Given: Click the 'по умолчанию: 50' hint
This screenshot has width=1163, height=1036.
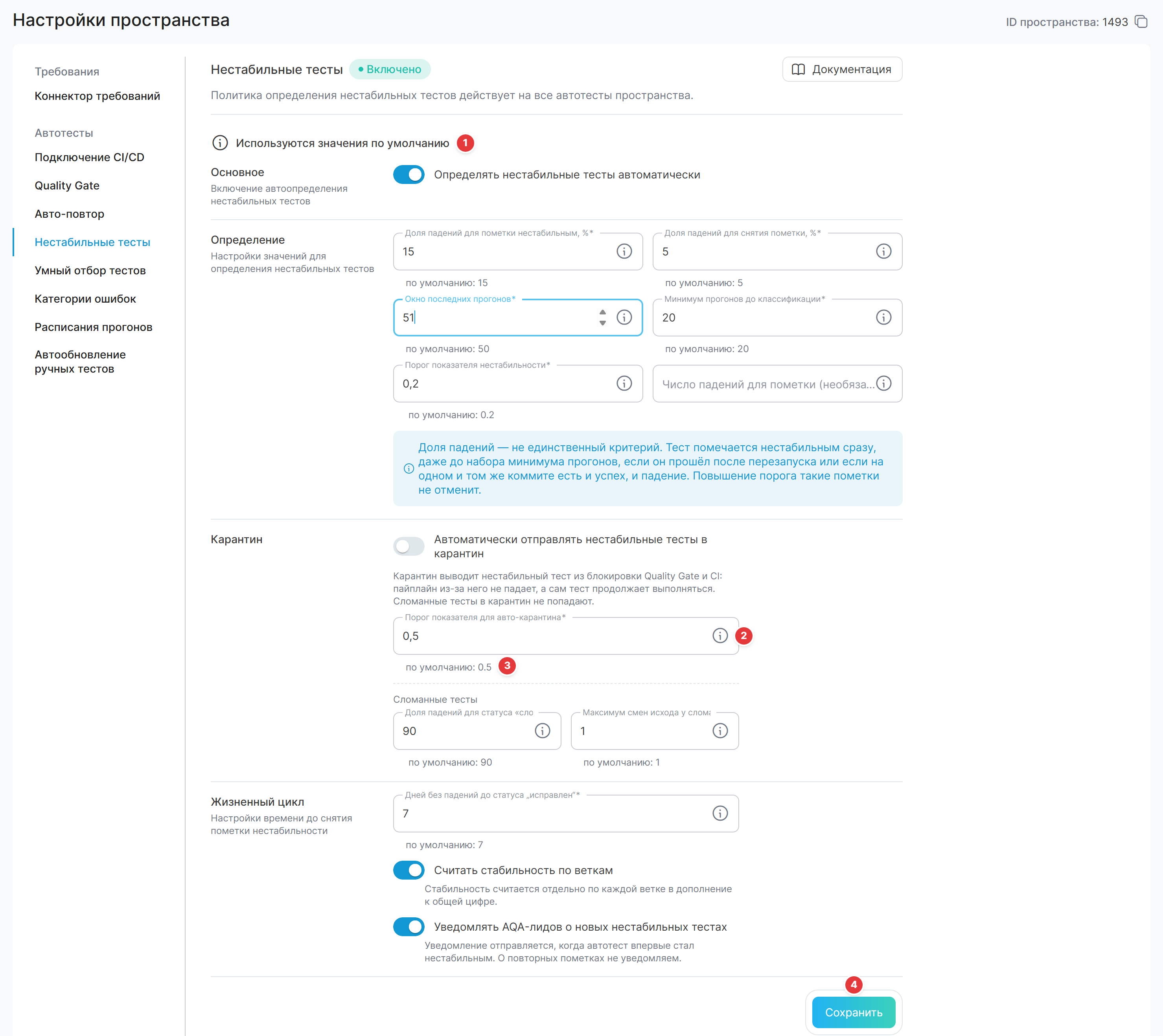Looking at the screenshot, I should (x=448, y=349).
